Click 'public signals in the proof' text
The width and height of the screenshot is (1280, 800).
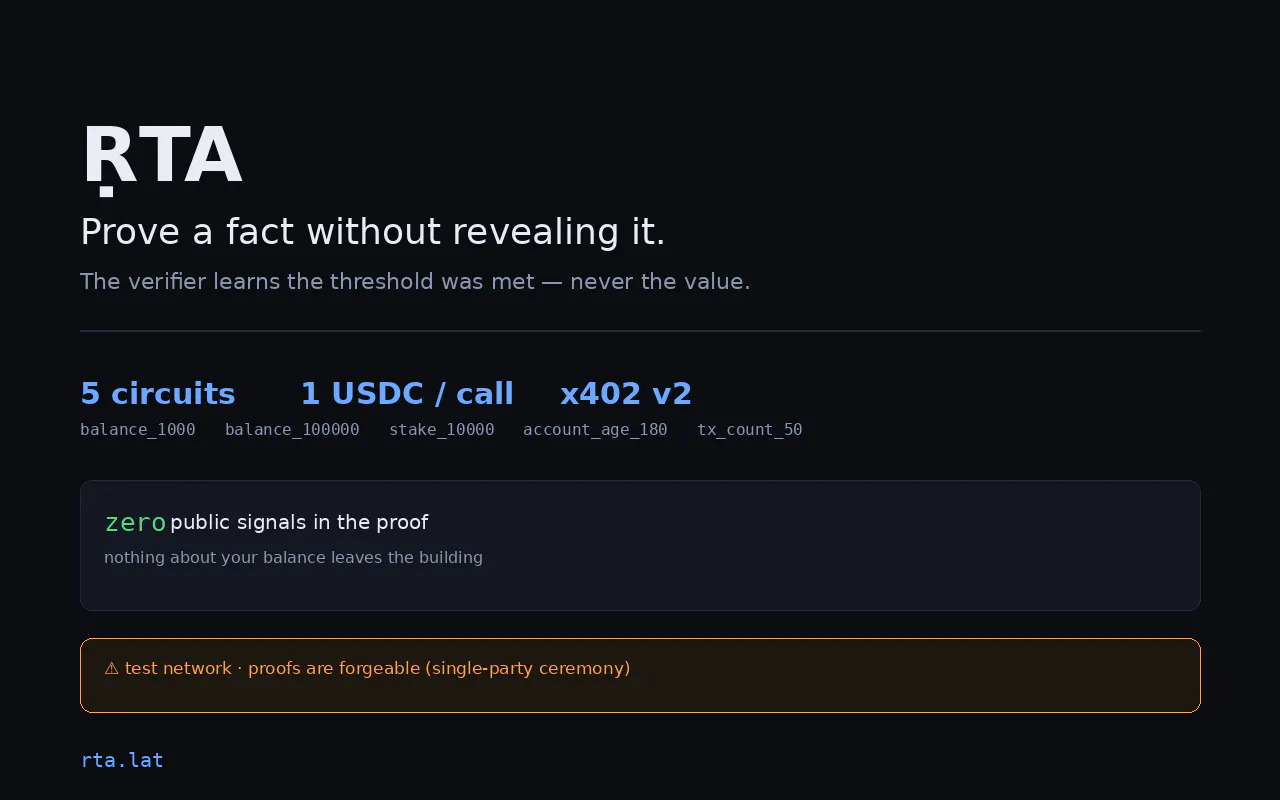click(x=299, y=523)
